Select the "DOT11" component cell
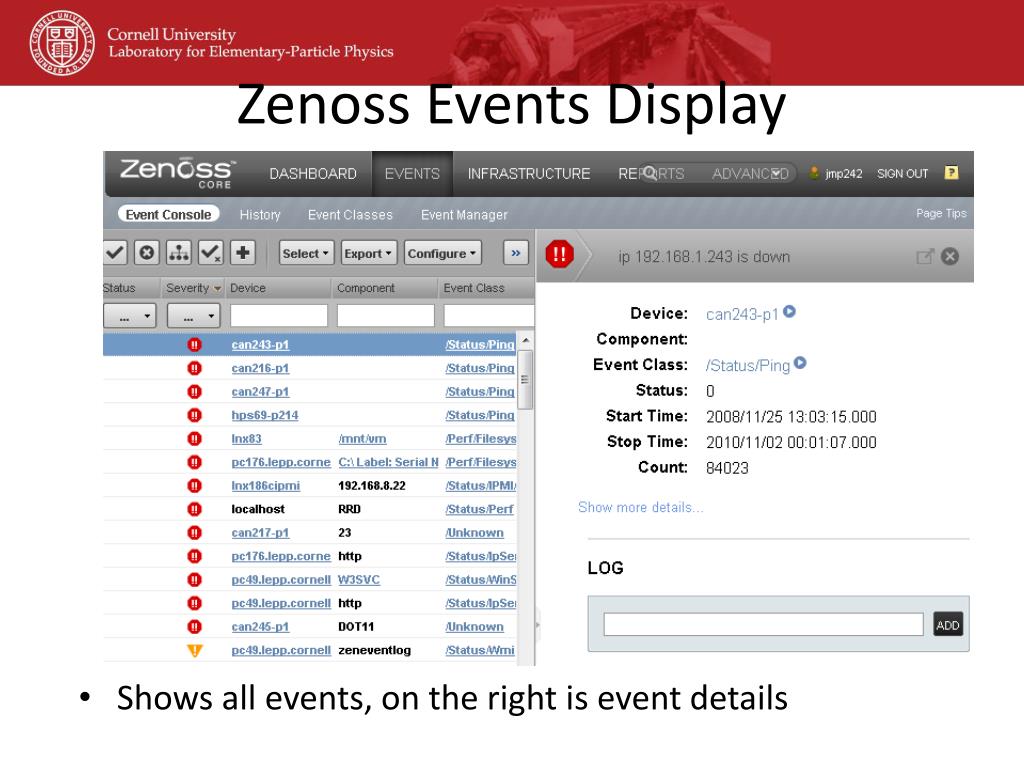 click(356, 627)
